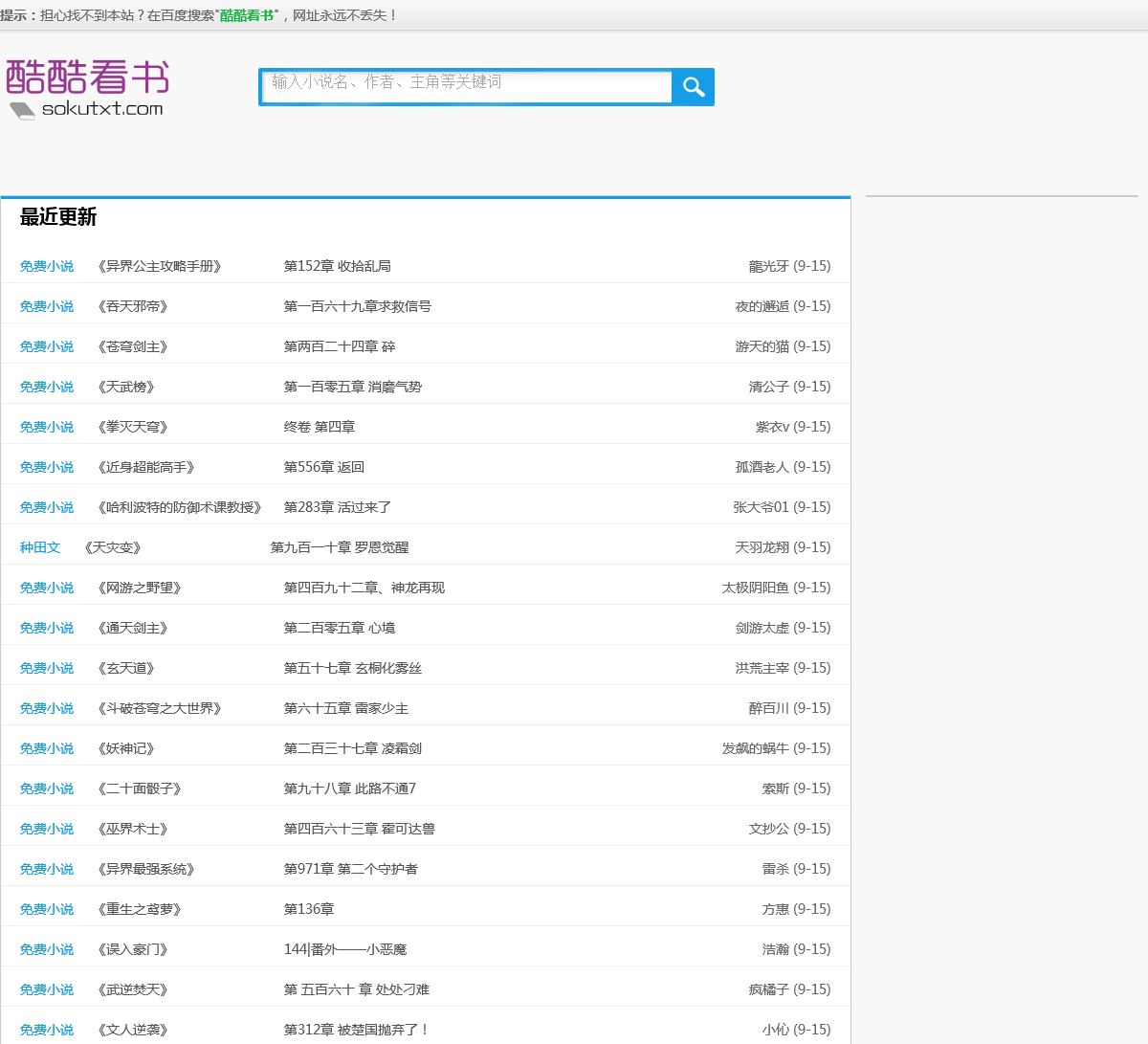Open chapter 第971章 第二个守护者
Image resolution: width=1148 pixels, height=1044 pixels.
(351, 869)
